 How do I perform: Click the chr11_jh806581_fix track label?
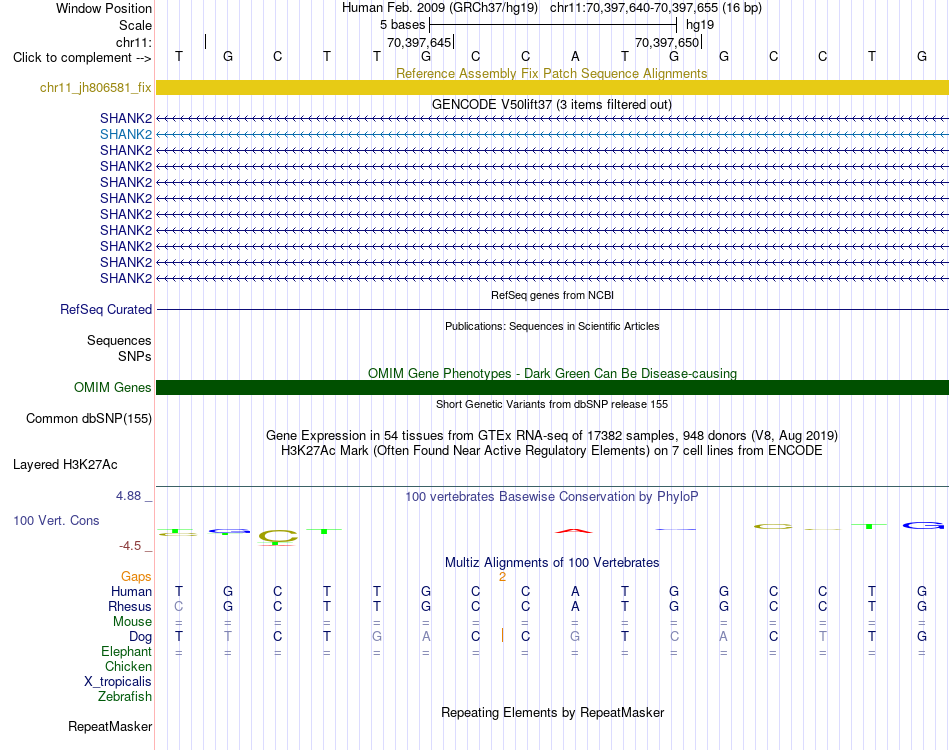tap(95, 87)
